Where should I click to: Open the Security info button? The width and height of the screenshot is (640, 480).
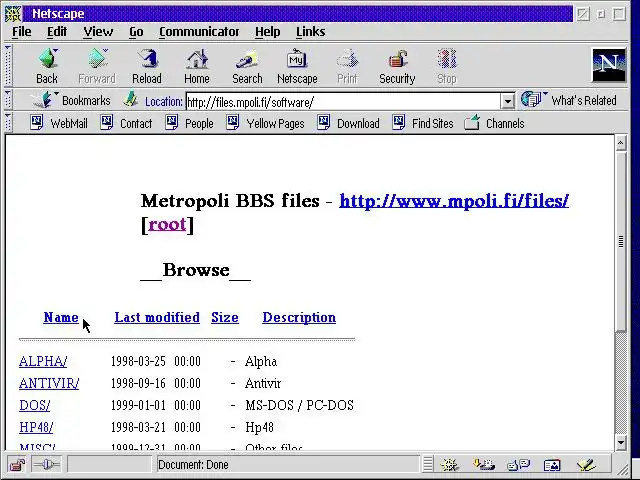[397, 66]
